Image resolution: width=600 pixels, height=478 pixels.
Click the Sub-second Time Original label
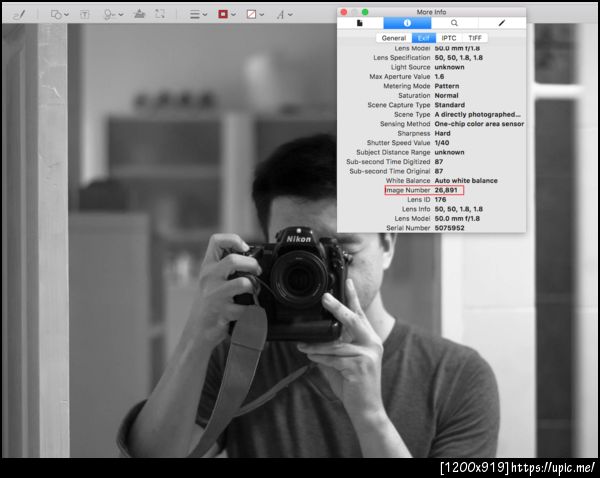[x=390, y=171]
